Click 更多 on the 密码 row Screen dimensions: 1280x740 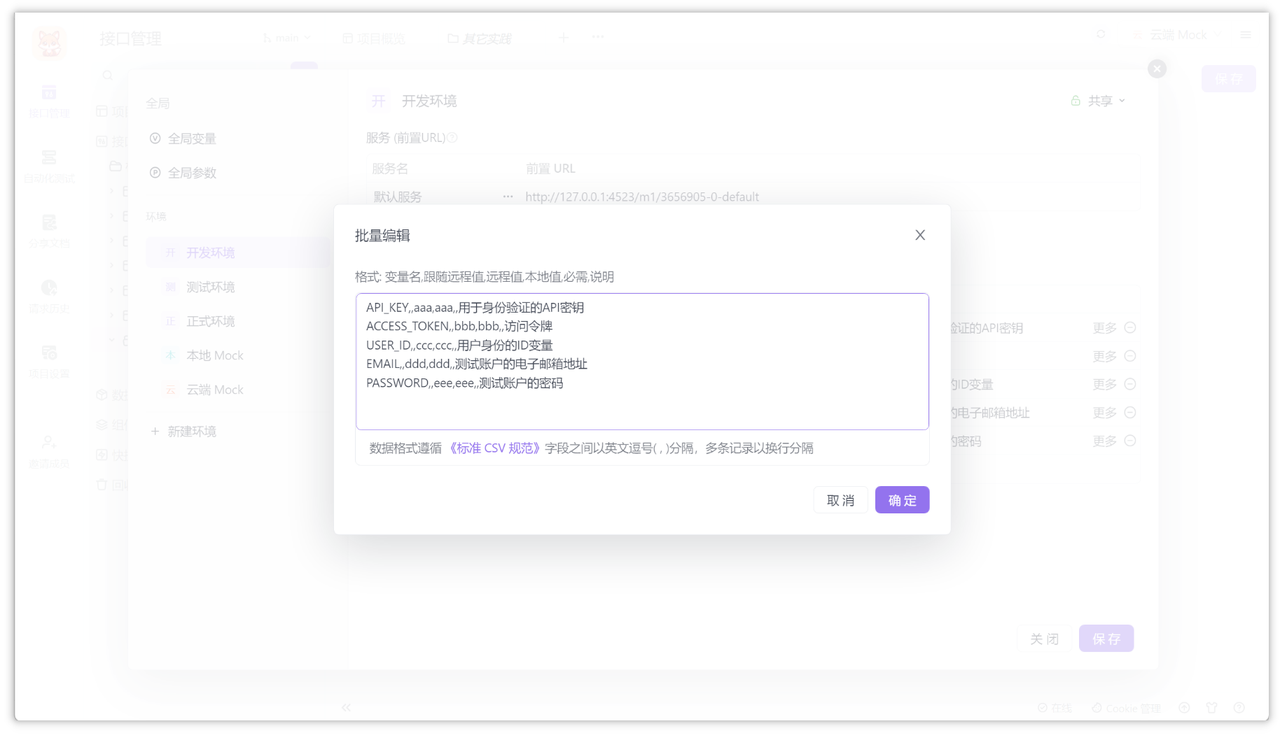(1104, 440)
